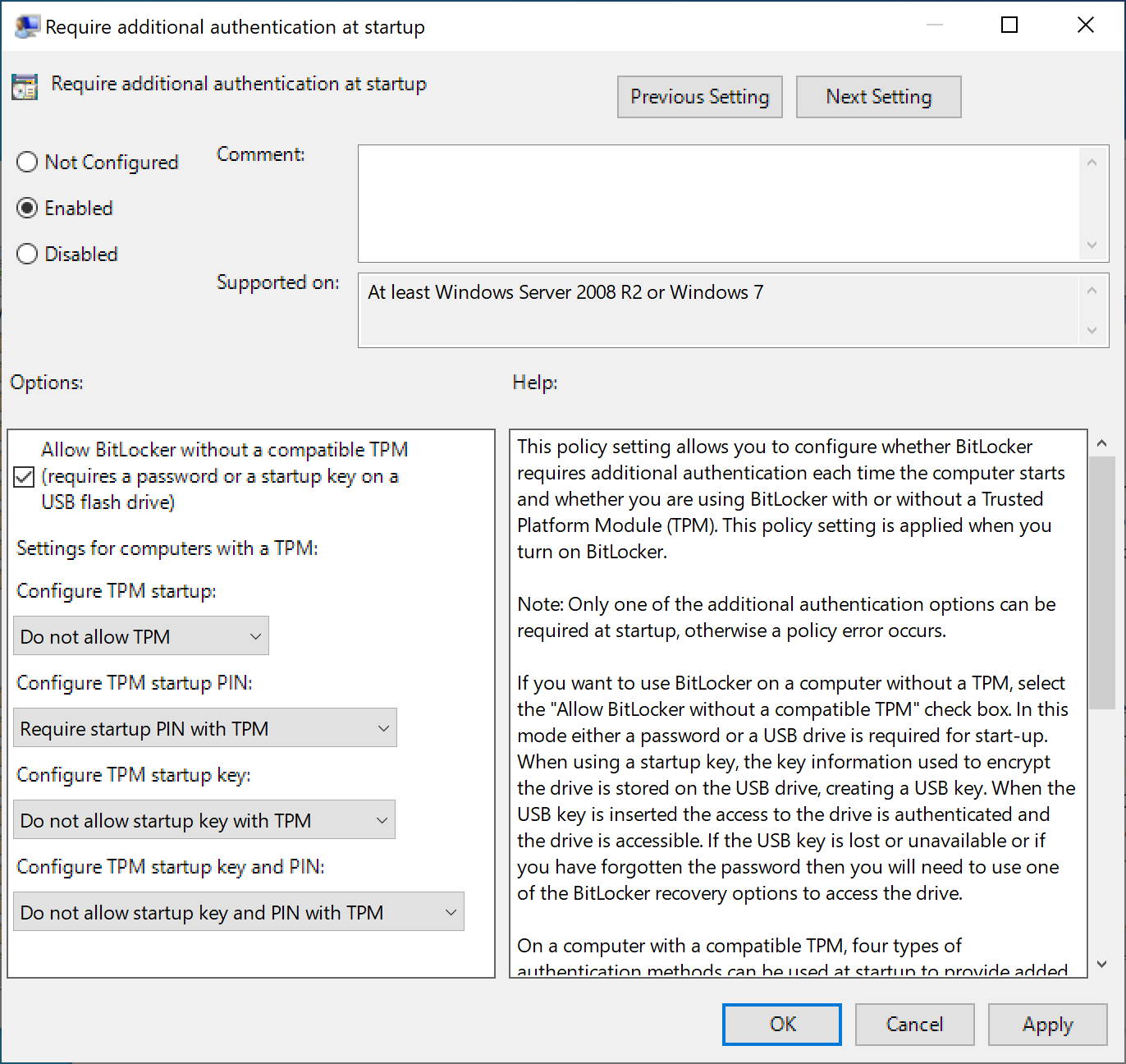Click the Help panel scroll up arrow

tap(1101, 443)
